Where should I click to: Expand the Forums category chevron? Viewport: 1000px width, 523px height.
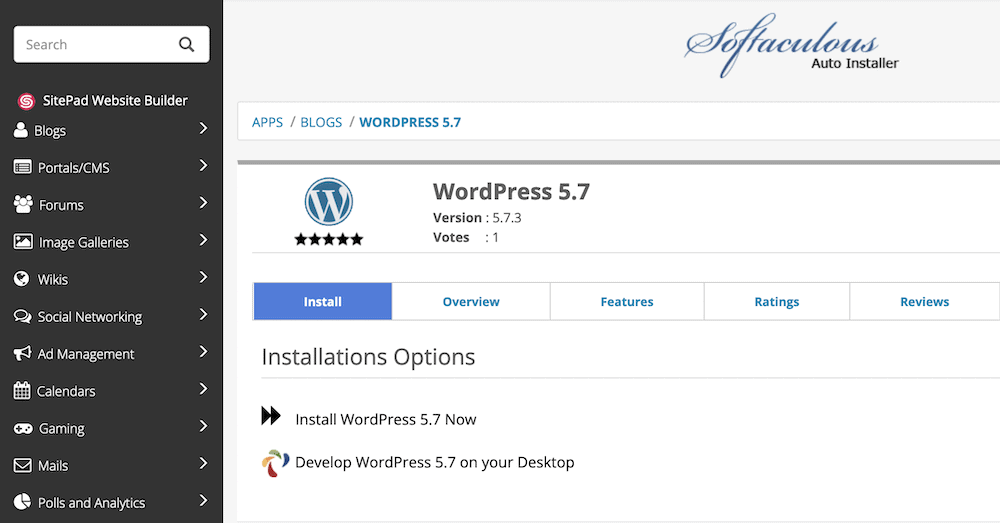[203, 203]
